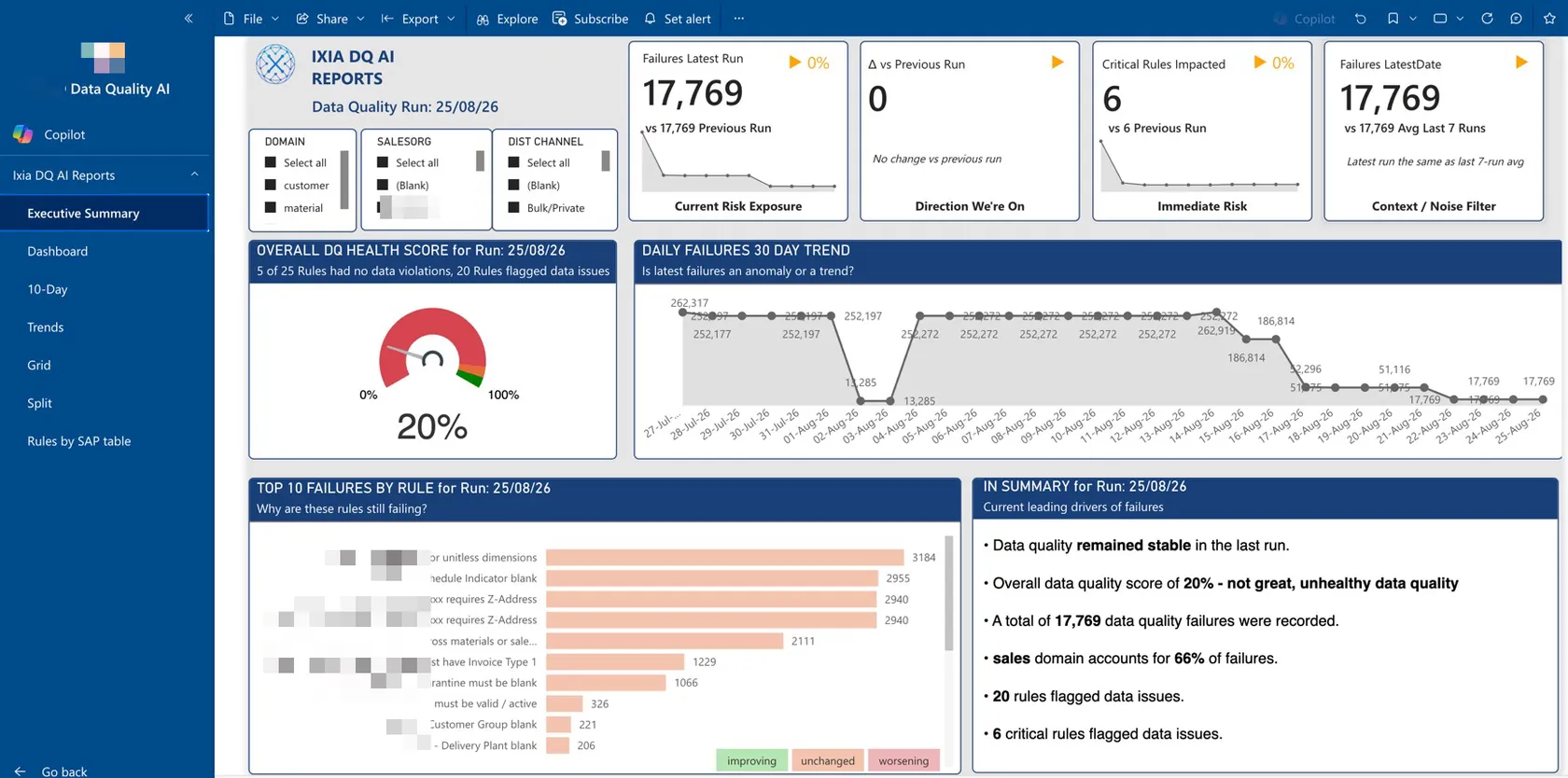Click the Reset to default icon

[1361, 19]
